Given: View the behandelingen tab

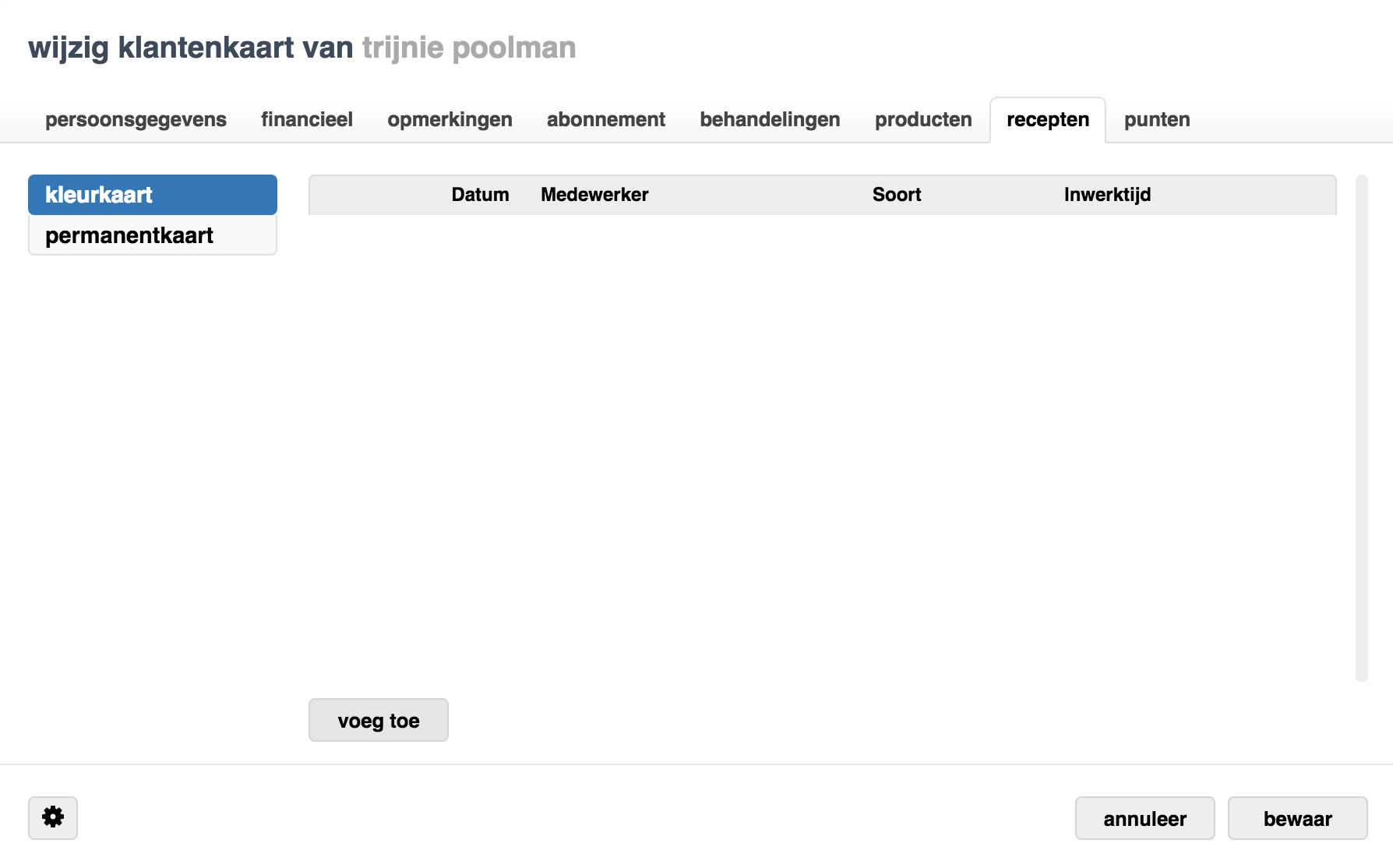Looking at the screenshot, I should point(769,120).
